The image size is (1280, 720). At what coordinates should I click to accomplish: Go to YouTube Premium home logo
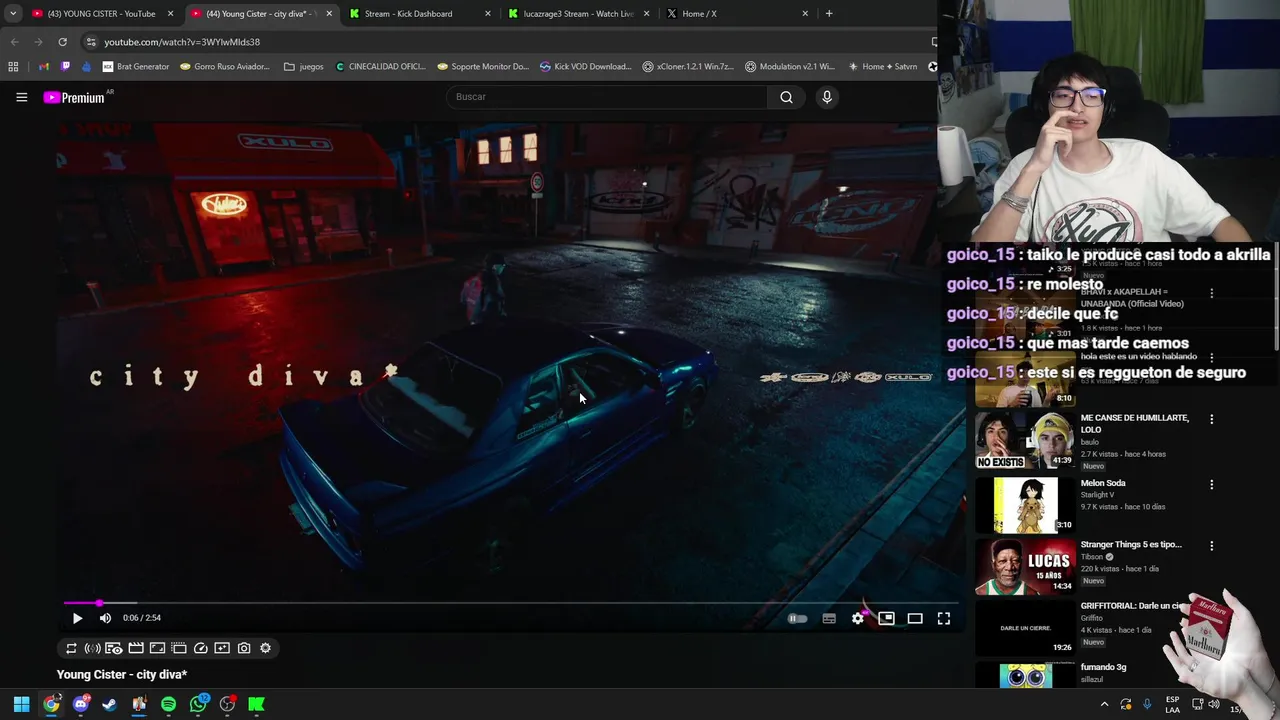74,97
